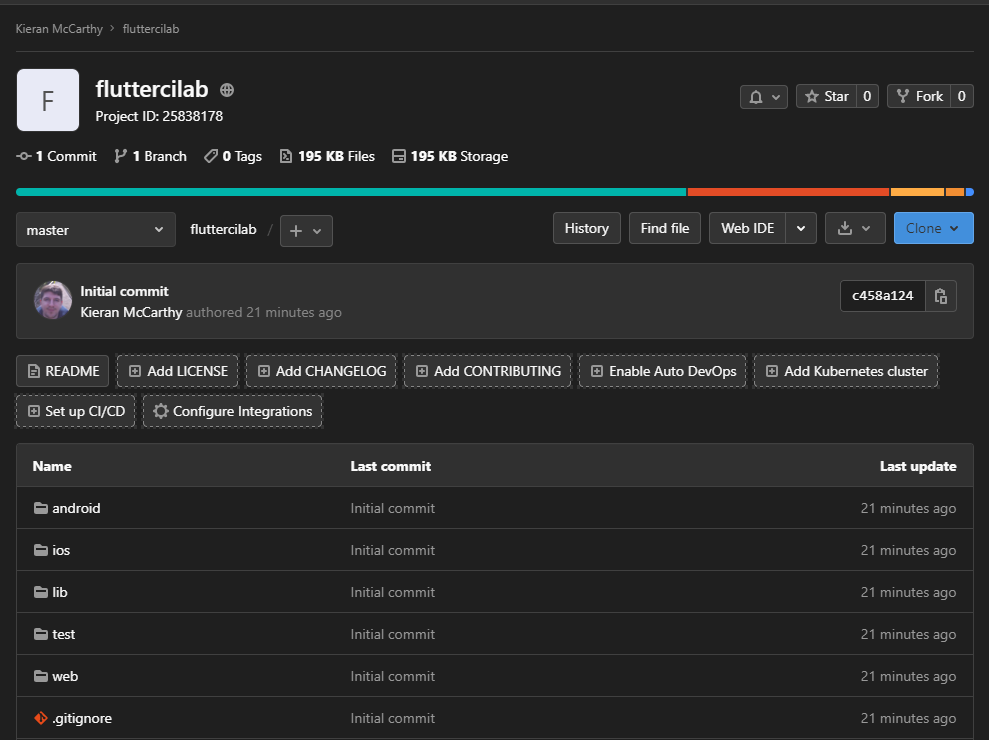Click Add LICENSE
The image size is (989, 740).
(178, 372)
